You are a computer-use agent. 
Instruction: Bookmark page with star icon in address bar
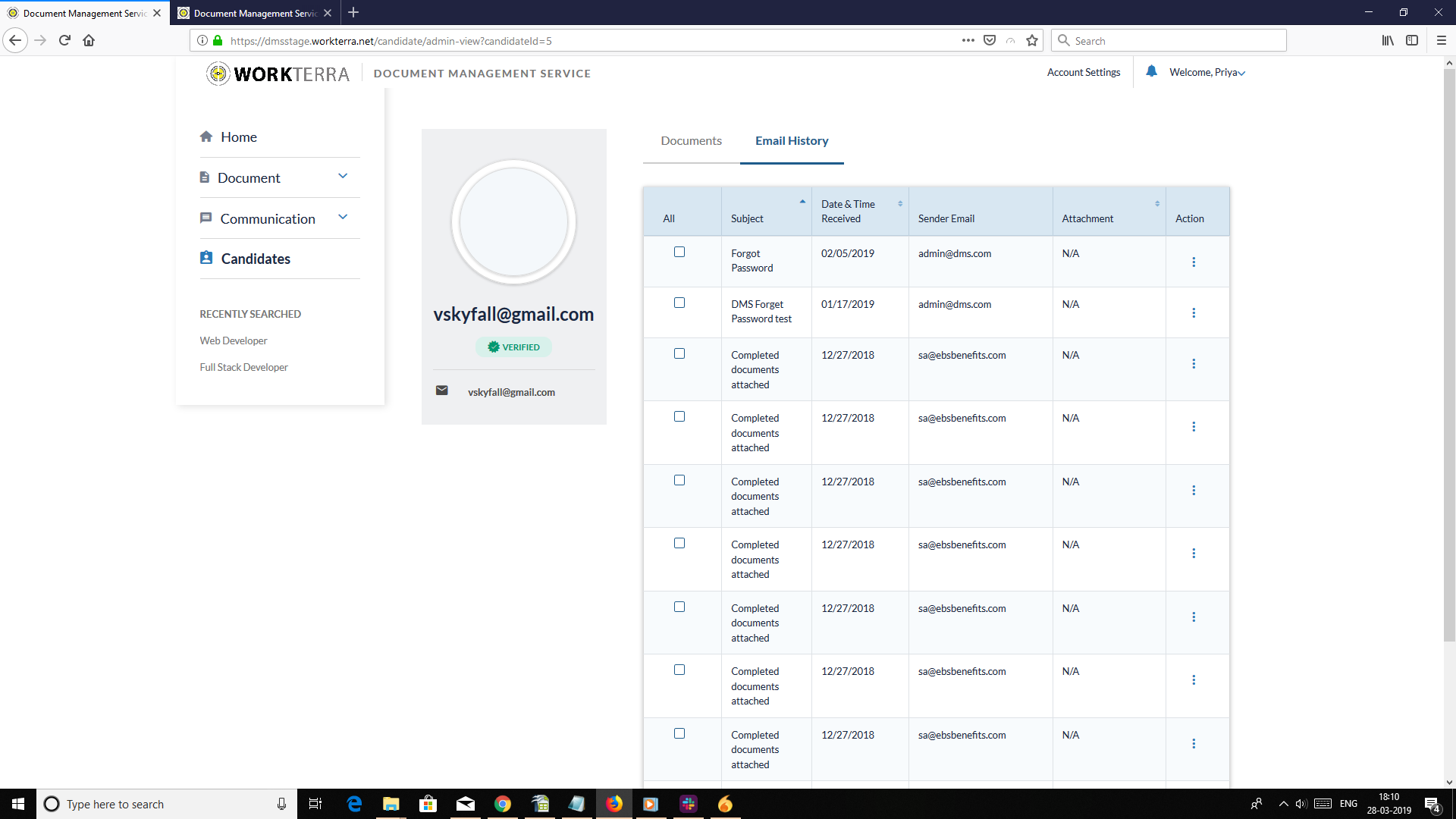(1032, 41)
